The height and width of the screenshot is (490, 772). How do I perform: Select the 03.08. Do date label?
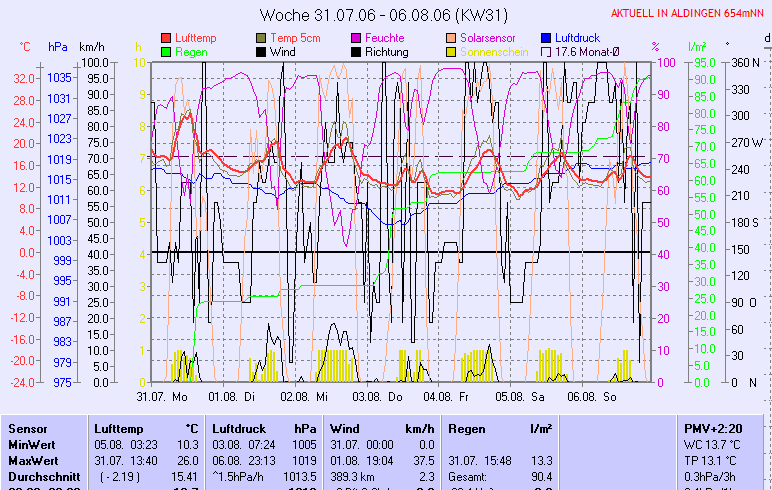click(x=380, y=396)
